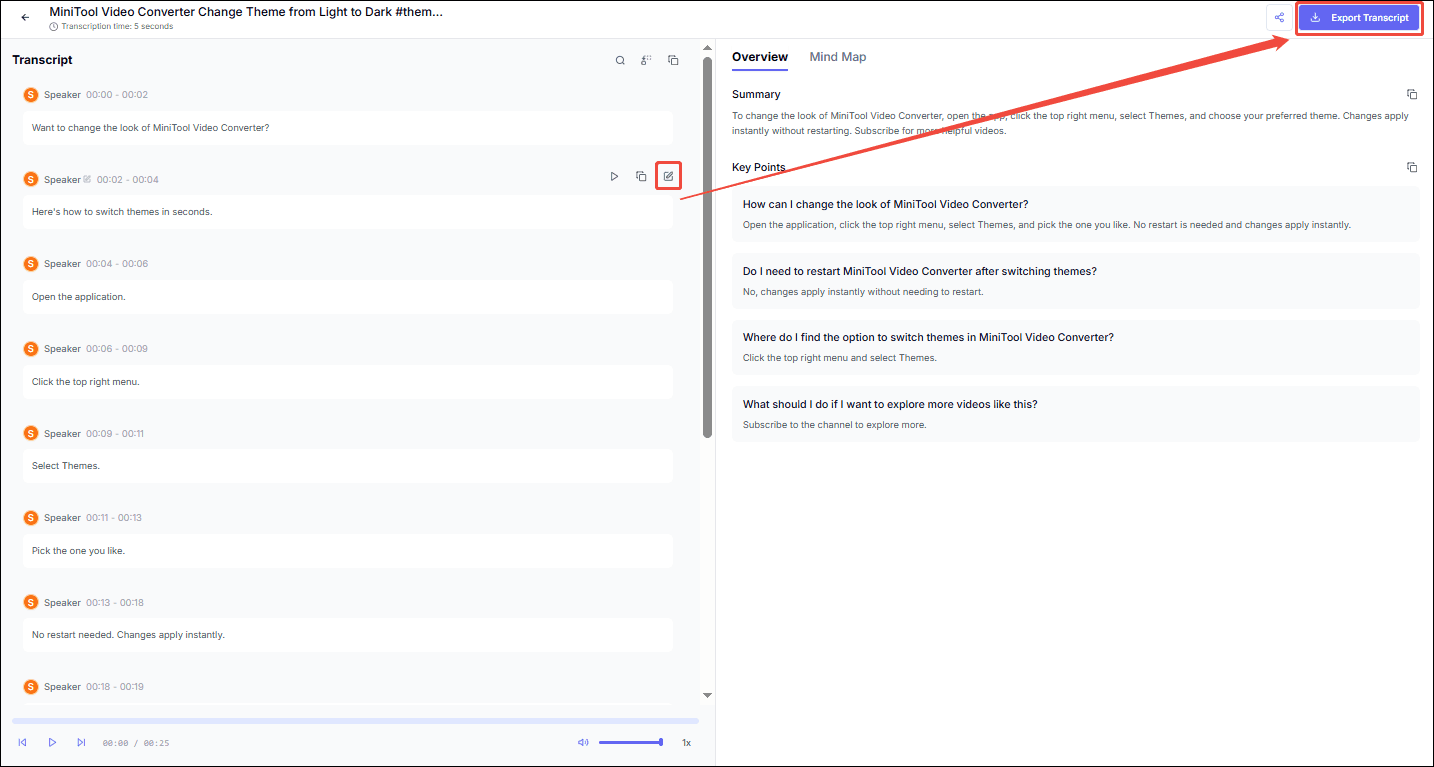Copy the Key Points section
This screenshot has width=1434, height=767.
(x=1412, y=167)
